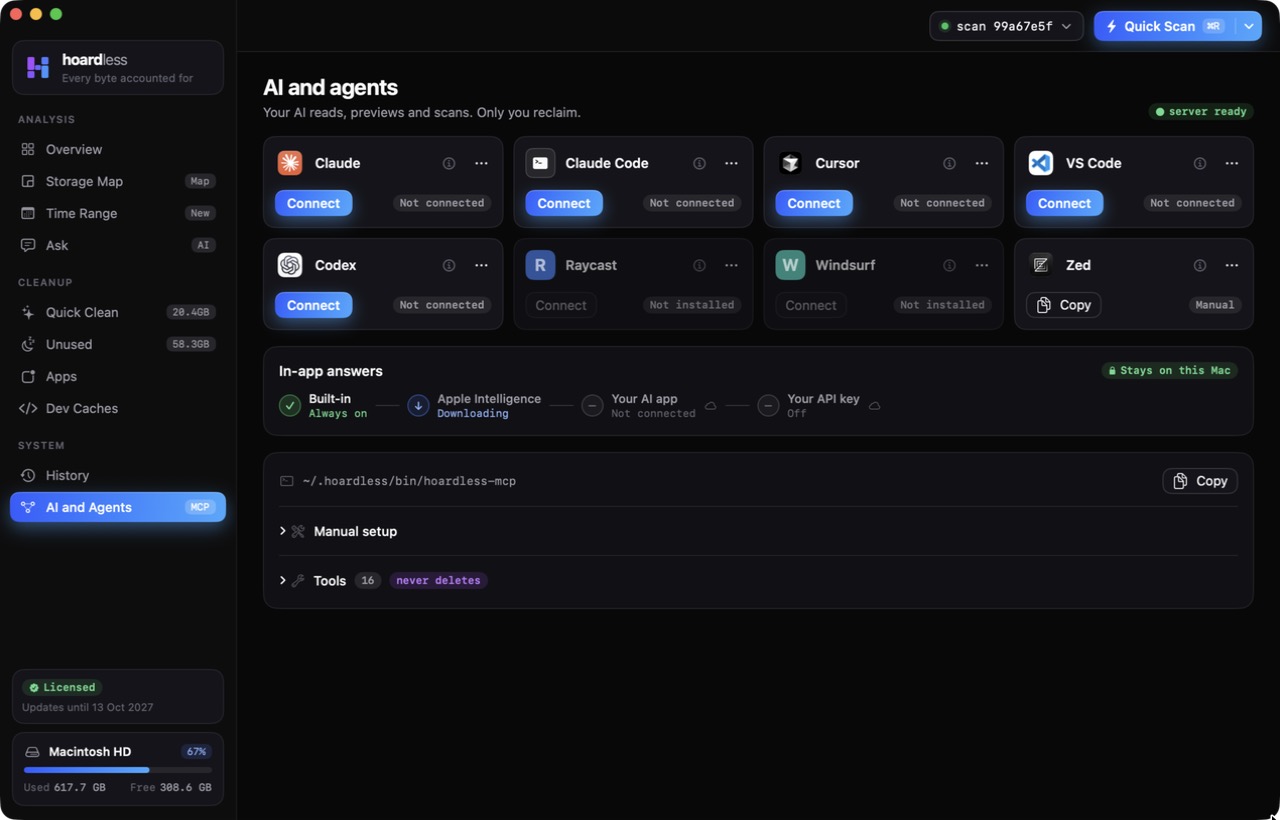This screenshot has height=820, width=1280.
Task: Click the ~/.hoardless/bin/hoardless-mcp path text
Action: click(x=409, y=481)
